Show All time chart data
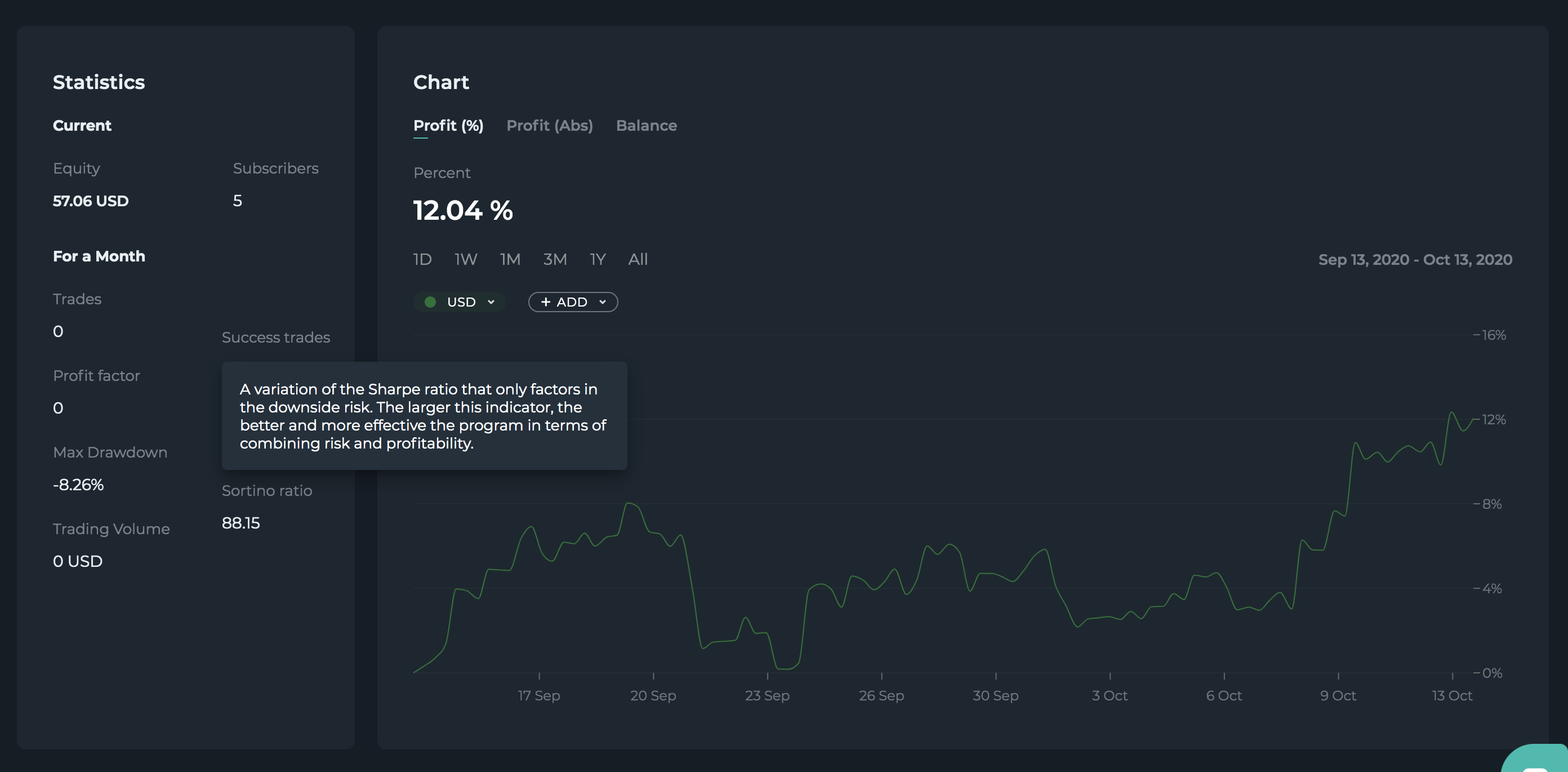Viewport: 1568px width, 772px height. click(638, 259)
